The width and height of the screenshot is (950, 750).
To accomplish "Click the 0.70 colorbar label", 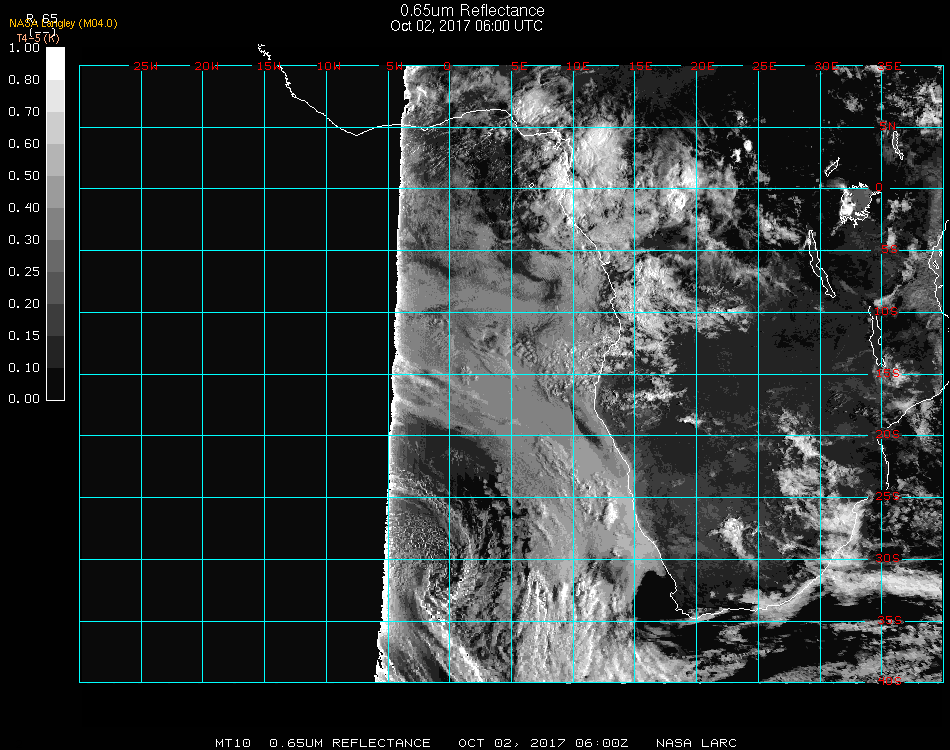I will 24,112.
